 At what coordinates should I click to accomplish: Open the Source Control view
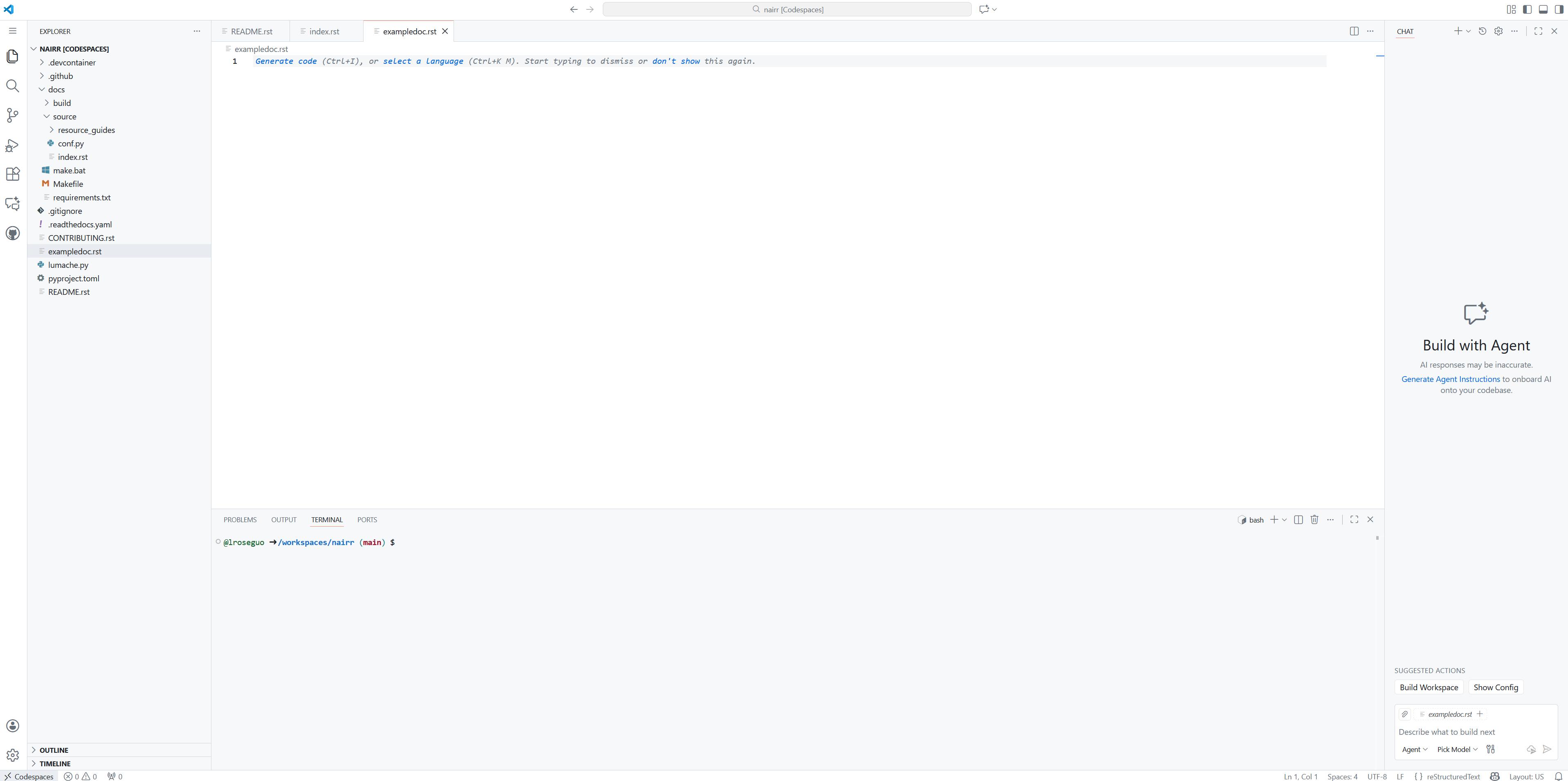pyautogui.click(x=13, y=115)
